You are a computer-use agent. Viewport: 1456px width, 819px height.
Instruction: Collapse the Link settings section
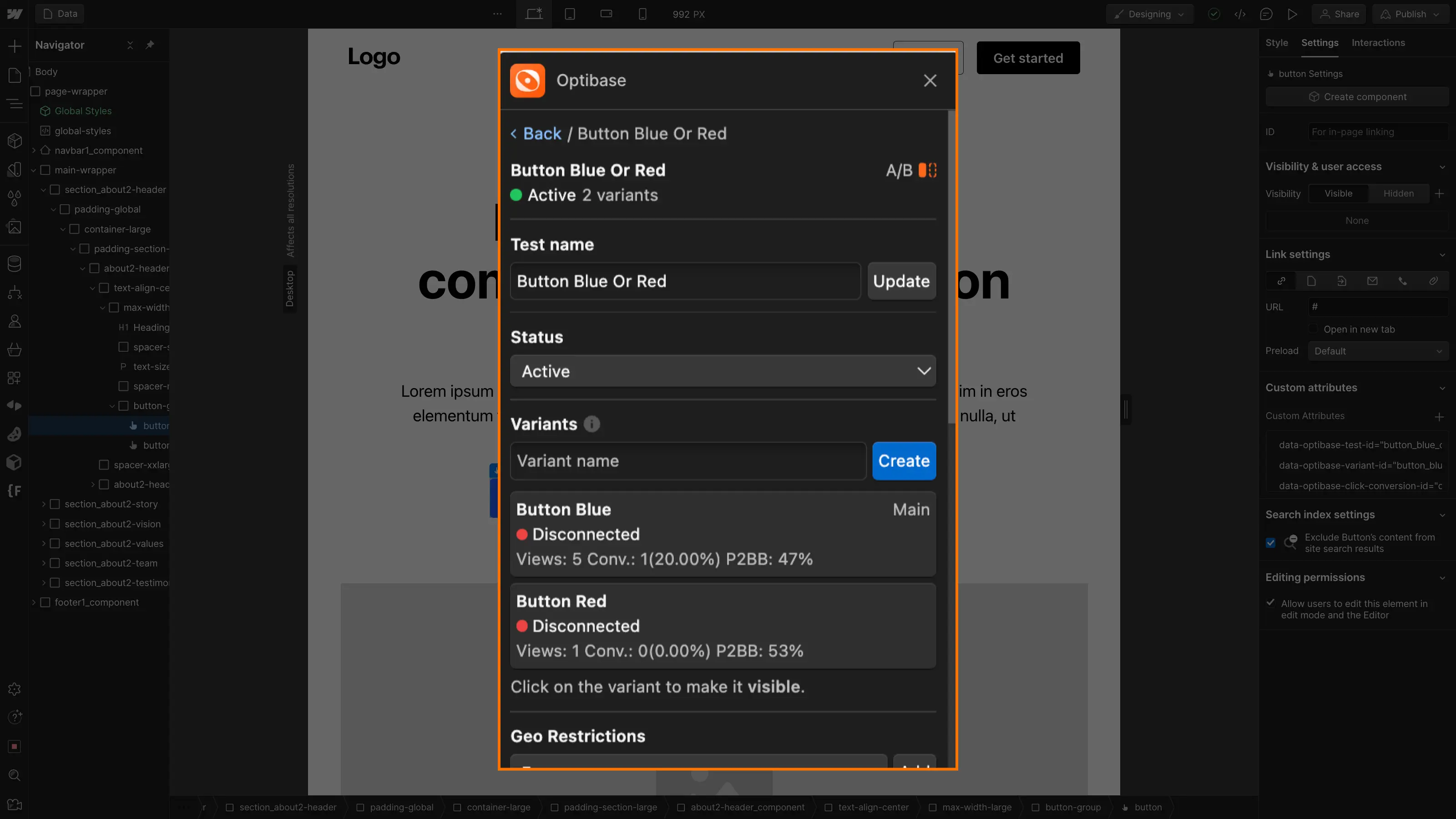(1442, 255)
